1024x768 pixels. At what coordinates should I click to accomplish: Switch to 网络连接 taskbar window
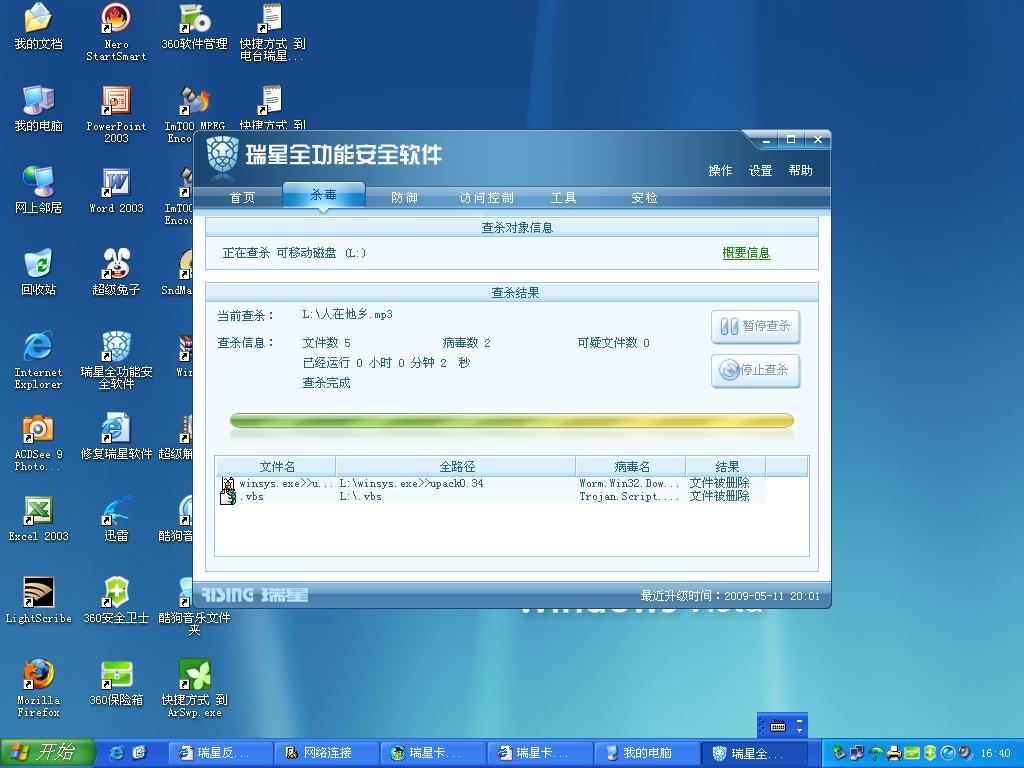[327, 753]
